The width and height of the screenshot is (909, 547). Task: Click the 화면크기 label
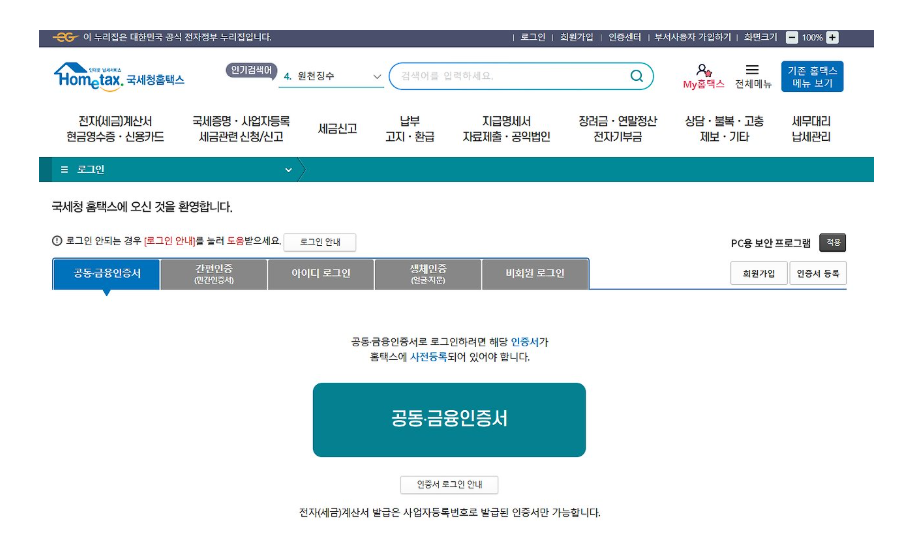pyautogui.click(x=760, y=38)
